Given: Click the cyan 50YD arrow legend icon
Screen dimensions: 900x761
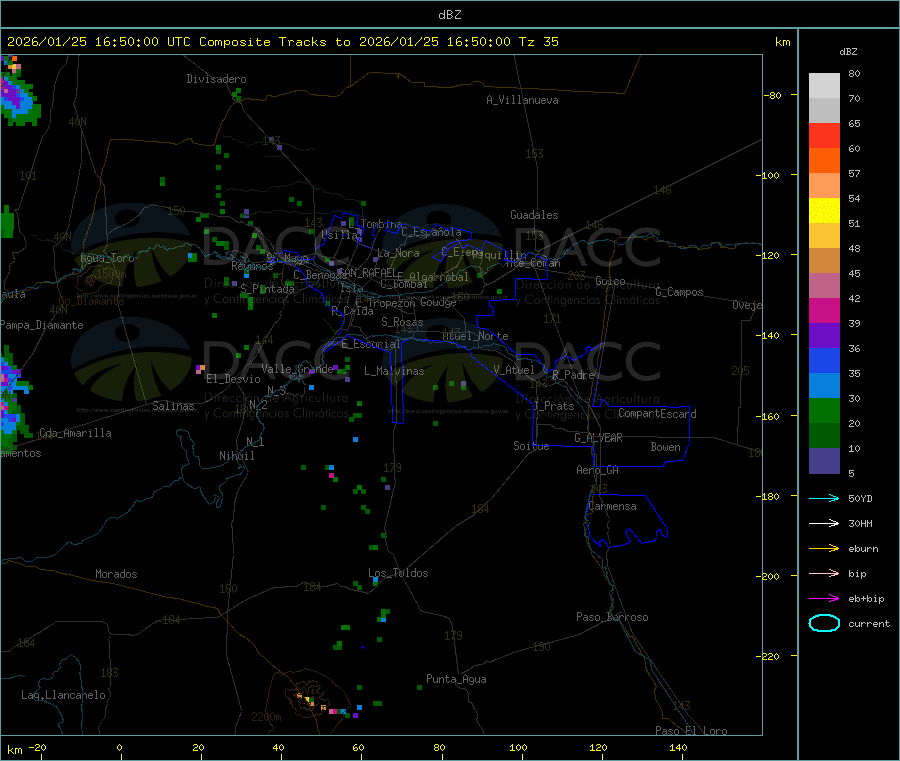Looking at the screenshot, I should [824, 498].
